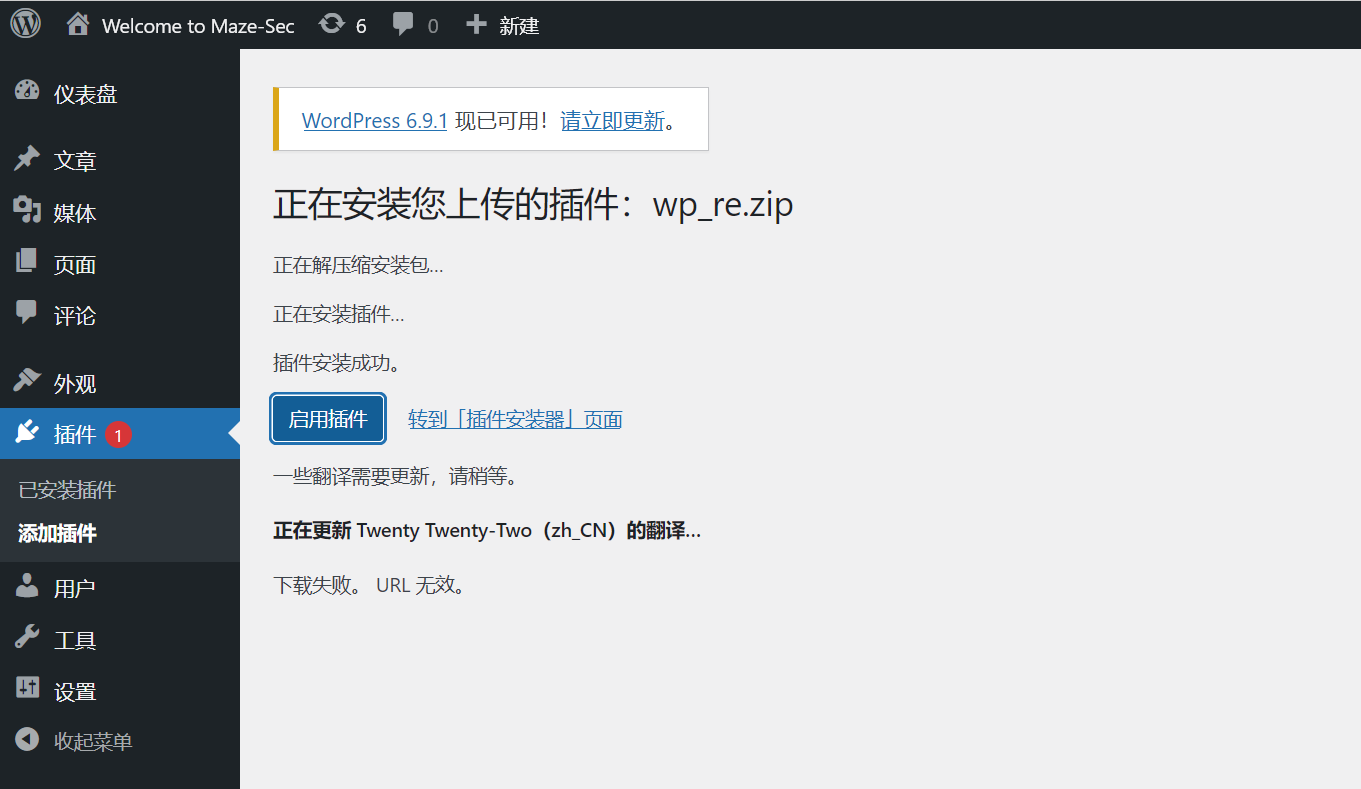Open the 已安装插件 submenu item
The image size is (1361, 789).
[67, 490]
